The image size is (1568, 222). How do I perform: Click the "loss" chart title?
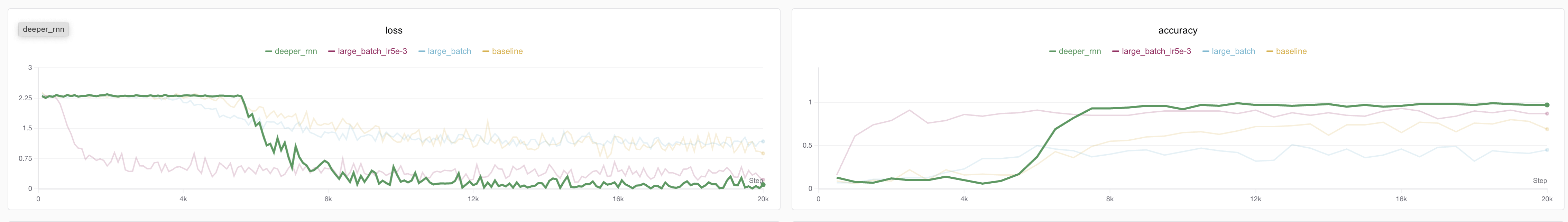(x=394, y=30)
